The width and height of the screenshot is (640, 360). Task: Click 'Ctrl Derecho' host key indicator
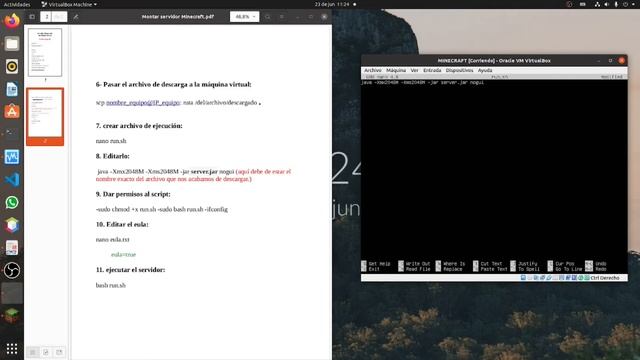click(605, 278)
